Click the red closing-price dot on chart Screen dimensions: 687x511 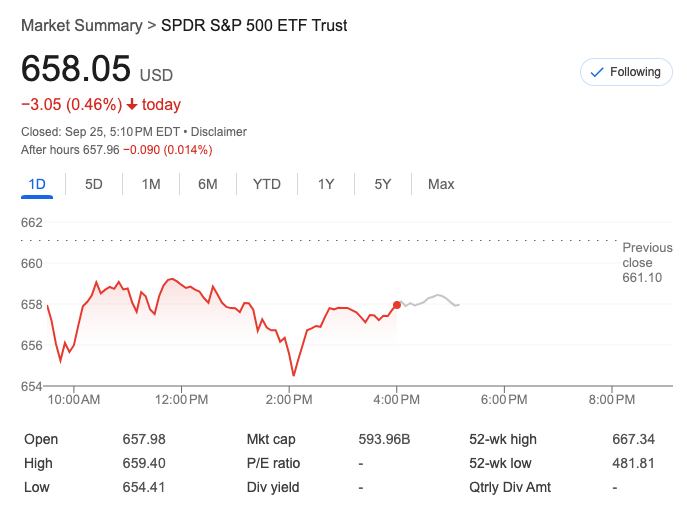[x=398, y=305]
